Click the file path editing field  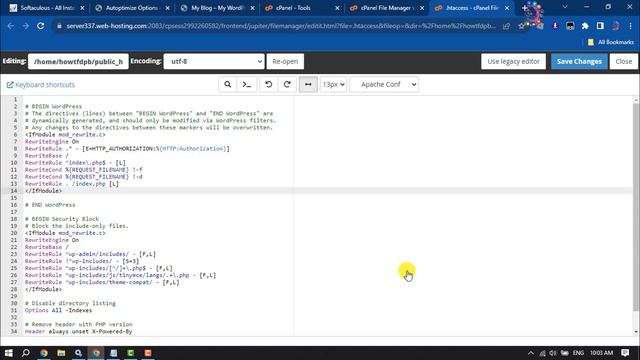pyautogui.click(x=78, y=61)
